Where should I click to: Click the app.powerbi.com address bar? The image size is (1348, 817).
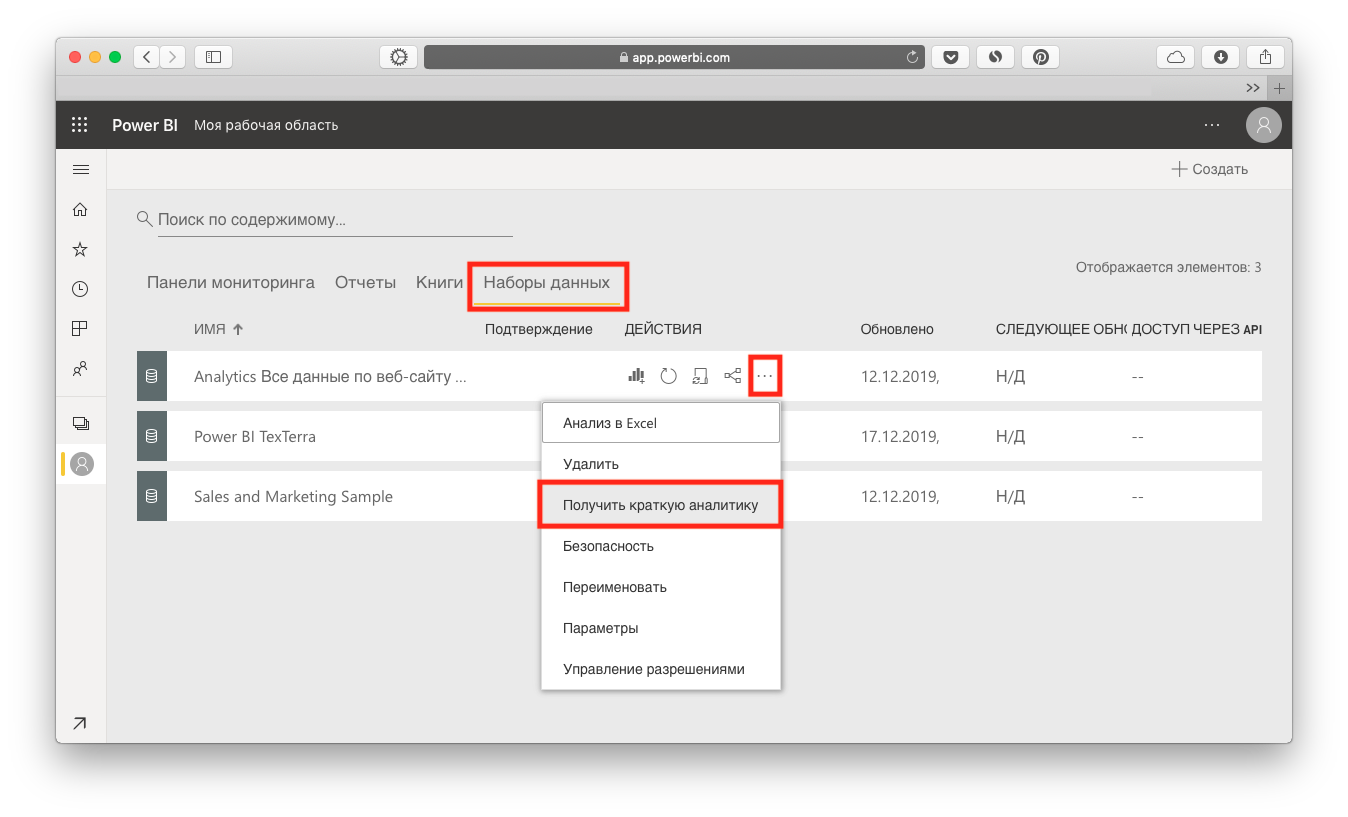click(x=675, y=57)
